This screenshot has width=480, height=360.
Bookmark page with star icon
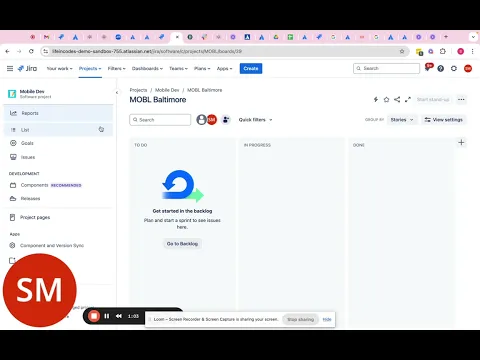point(402,51)
